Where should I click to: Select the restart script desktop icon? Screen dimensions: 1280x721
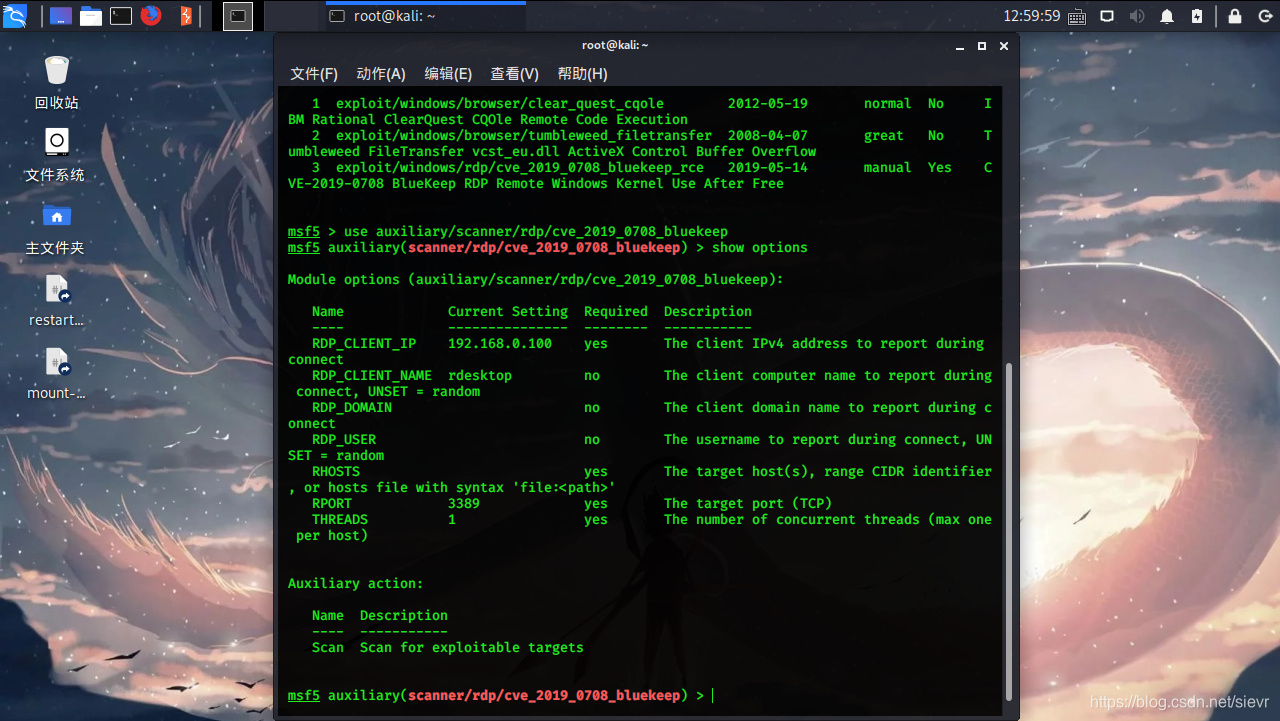[x=57, y=300]
